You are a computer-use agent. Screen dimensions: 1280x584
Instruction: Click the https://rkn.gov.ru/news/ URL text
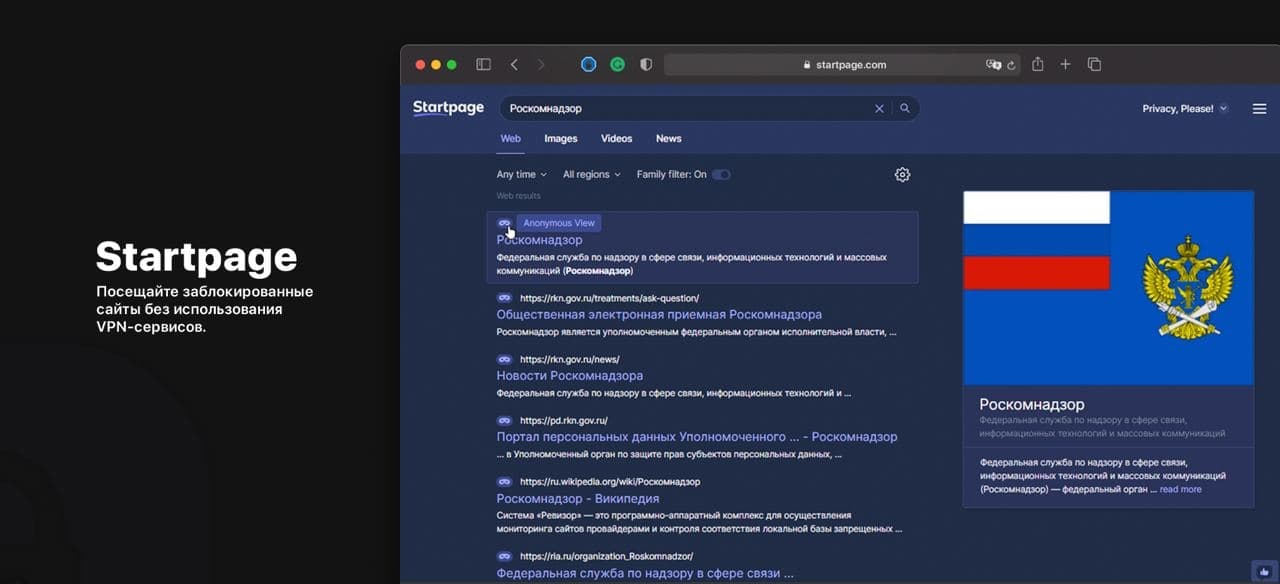(570, 359)
